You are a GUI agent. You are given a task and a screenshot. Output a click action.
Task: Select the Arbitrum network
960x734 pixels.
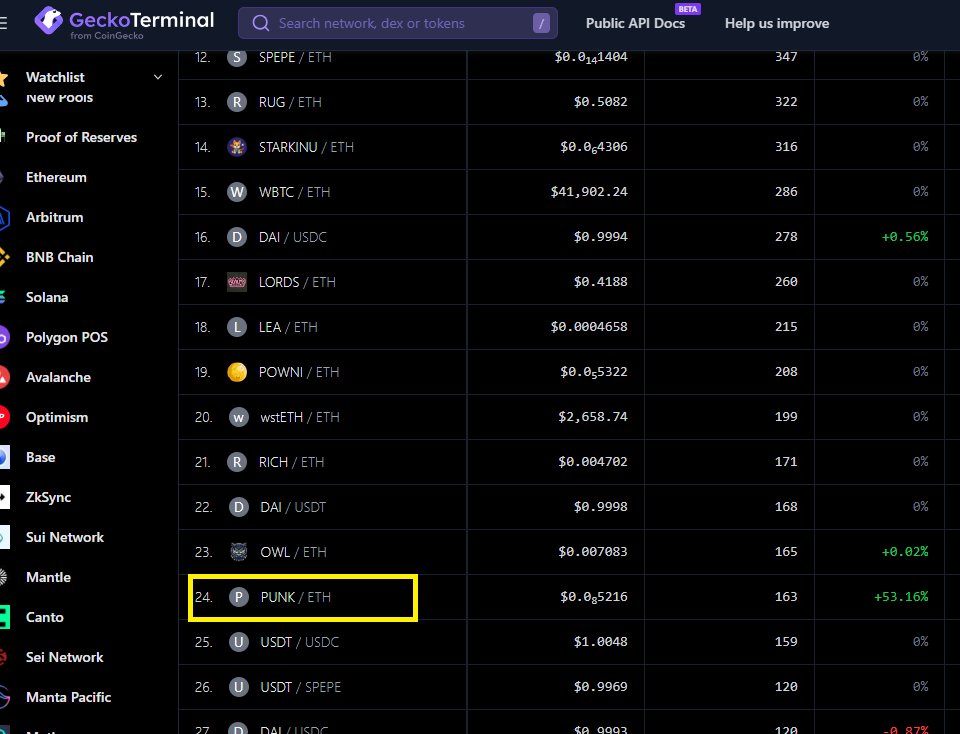coord(54,217)
